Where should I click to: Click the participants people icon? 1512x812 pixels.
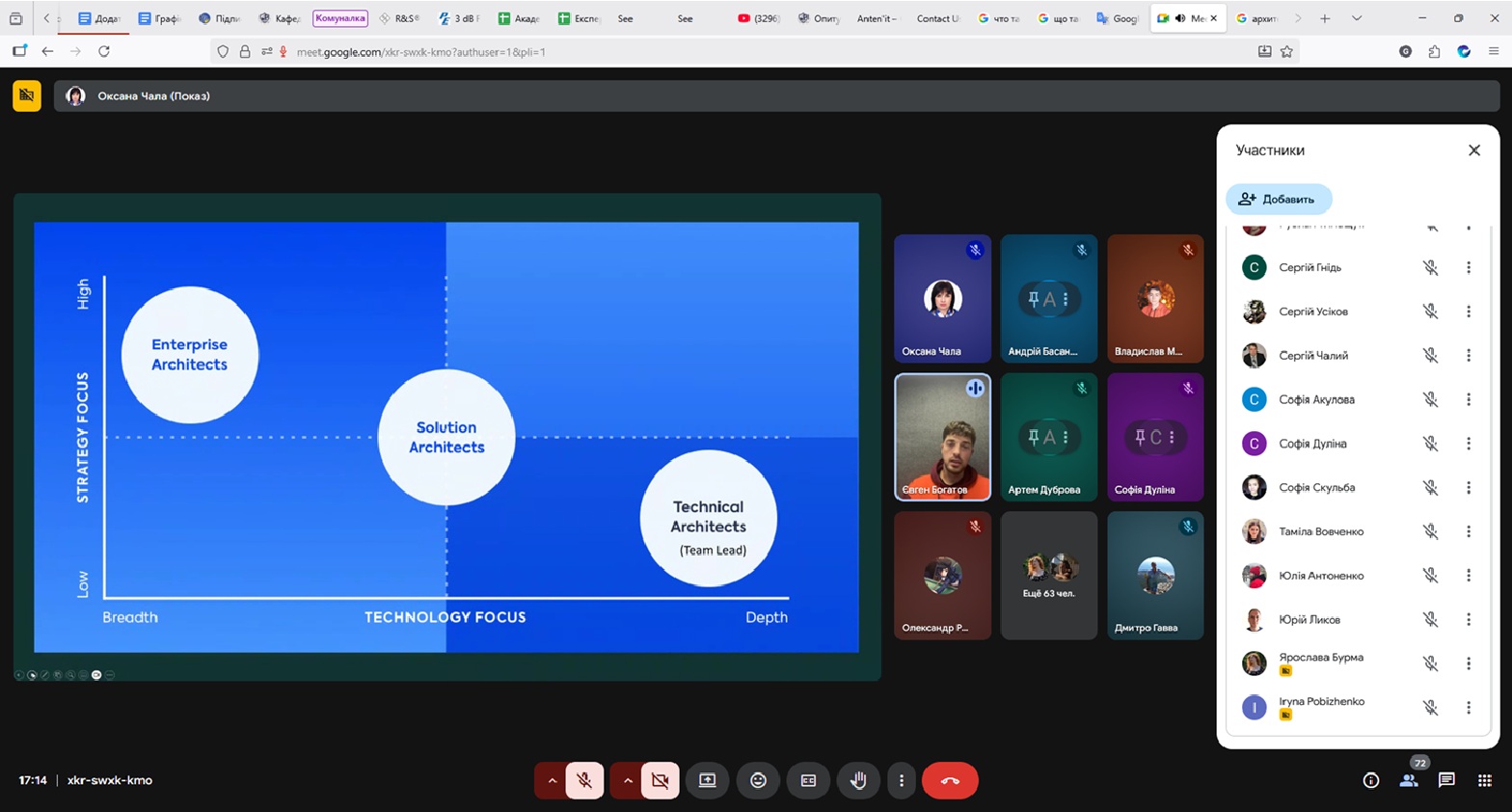[1408, 780]
